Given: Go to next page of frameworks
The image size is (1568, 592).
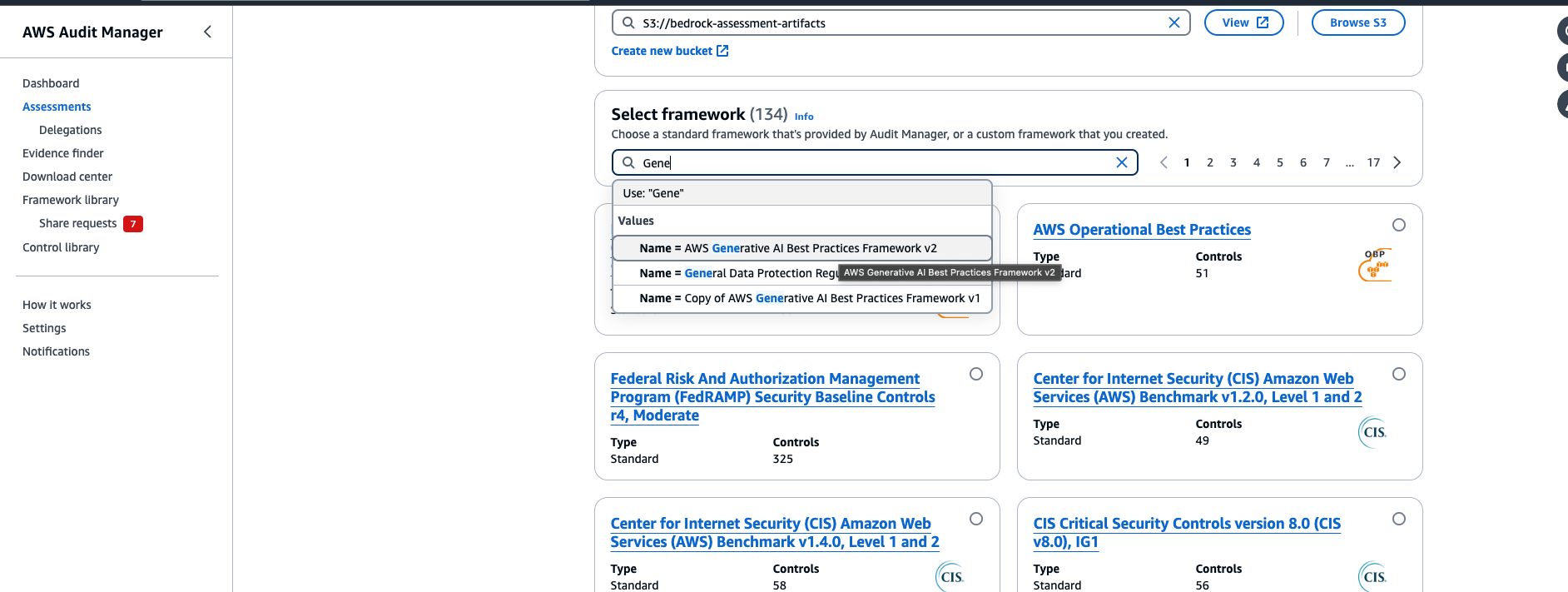Looking at the screenshot, I should pyautogui.click(x=1397, y=162).
